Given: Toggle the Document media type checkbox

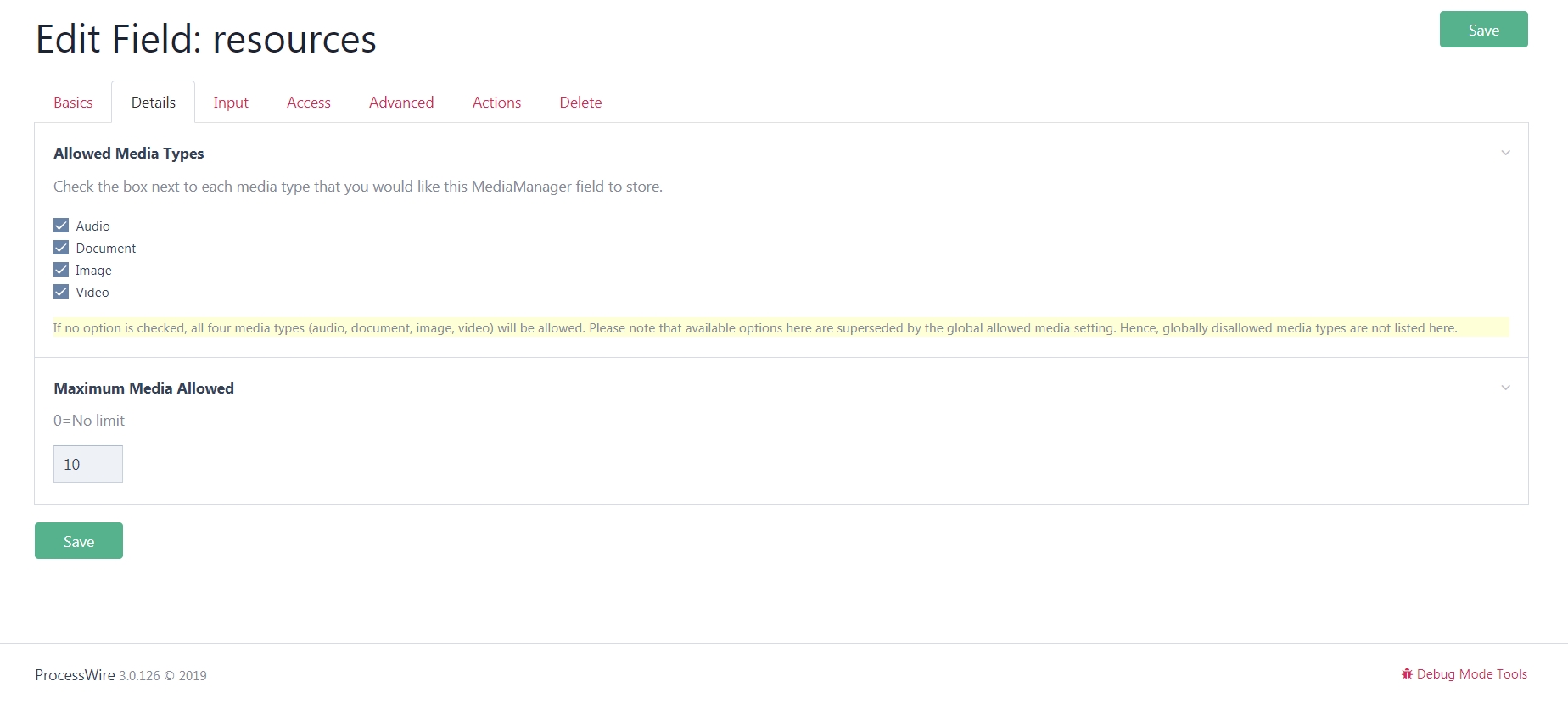Looking at the screenshot, I should pos(61,248).
